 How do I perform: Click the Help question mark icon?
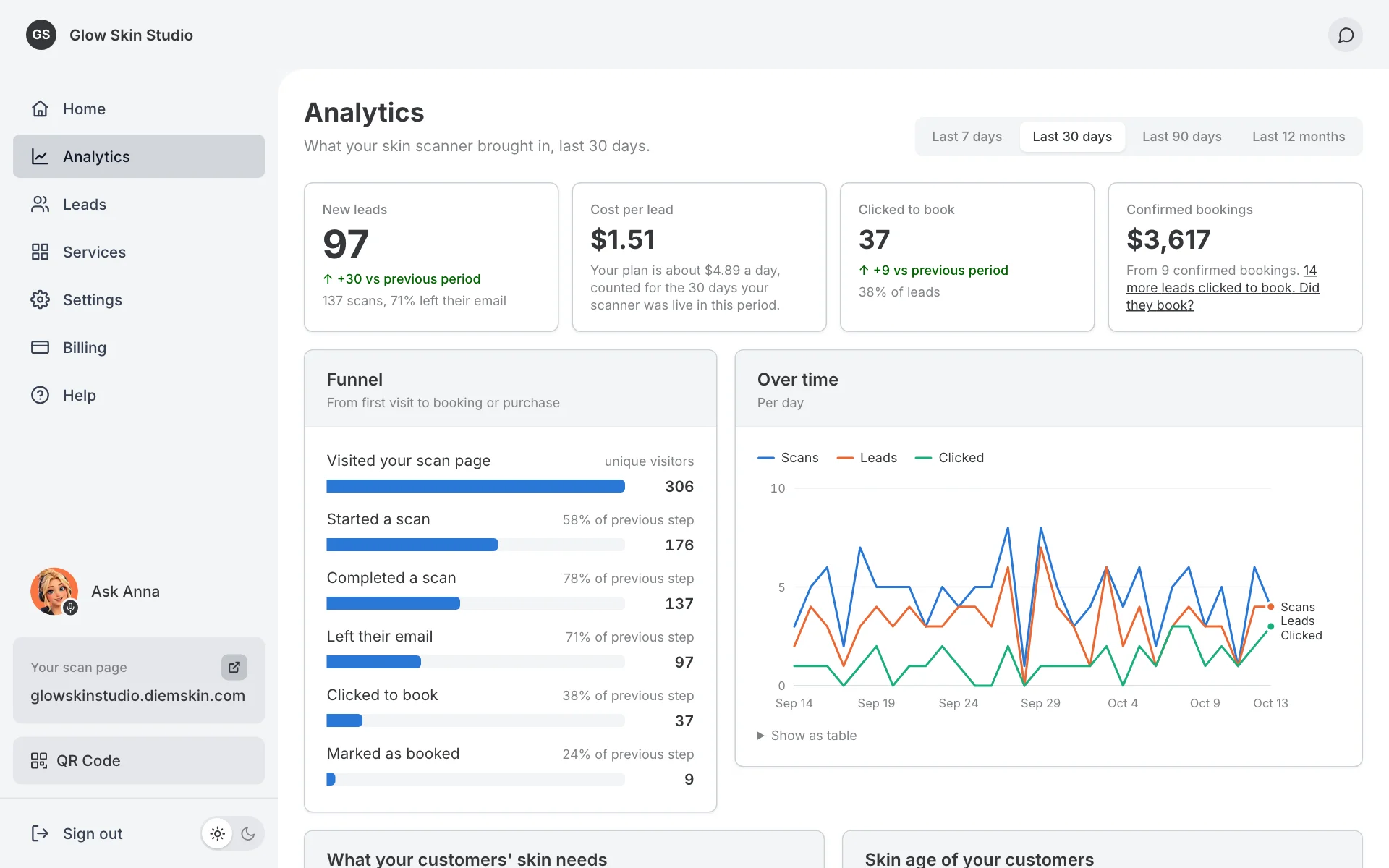40,395
